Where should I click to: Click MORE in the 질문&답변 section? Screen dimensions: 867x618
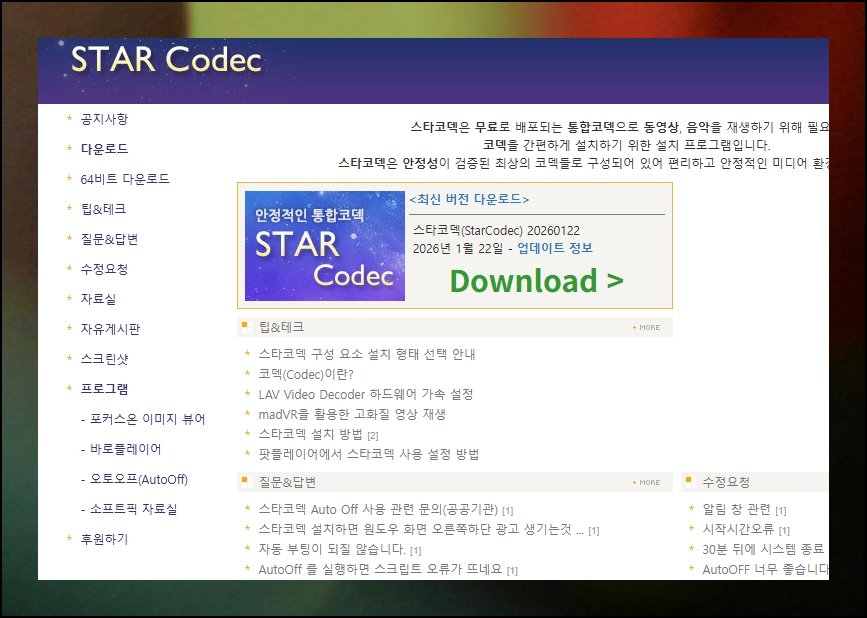coord(646,482)
